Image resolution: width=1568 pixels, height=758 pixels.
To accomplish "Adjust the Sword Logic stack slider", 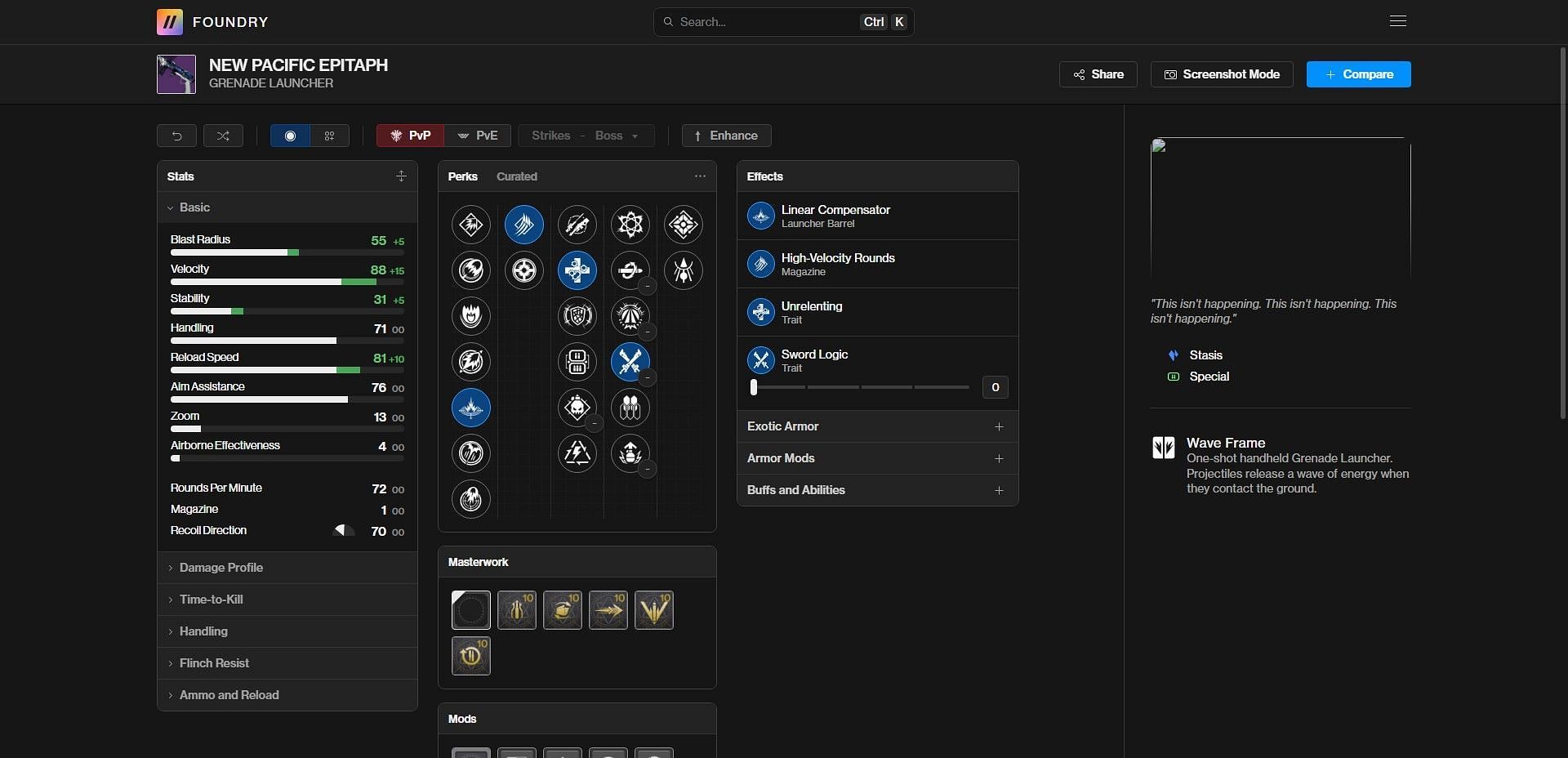I will pos(860,387).
